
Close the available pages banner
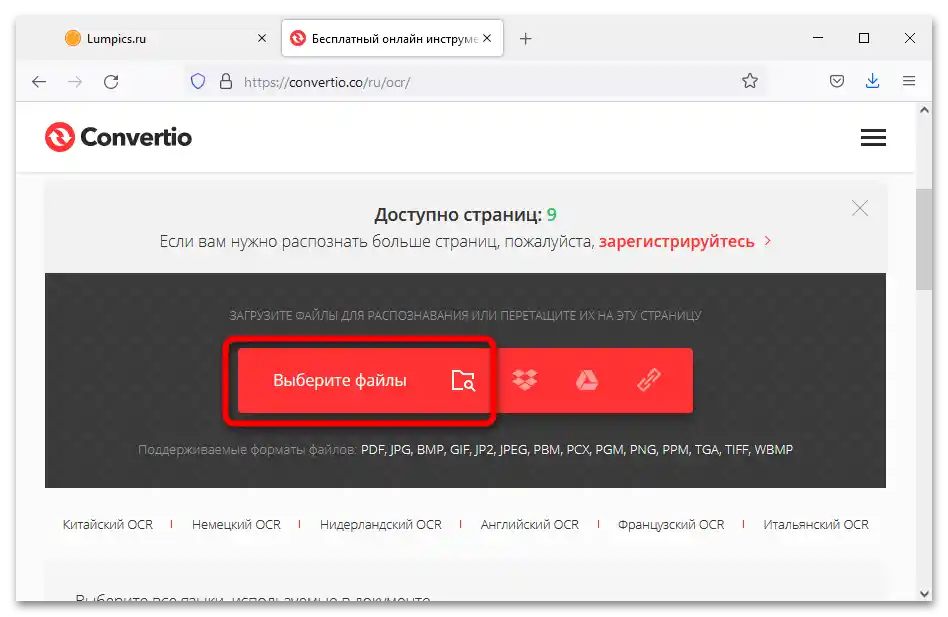click(860, 208)
